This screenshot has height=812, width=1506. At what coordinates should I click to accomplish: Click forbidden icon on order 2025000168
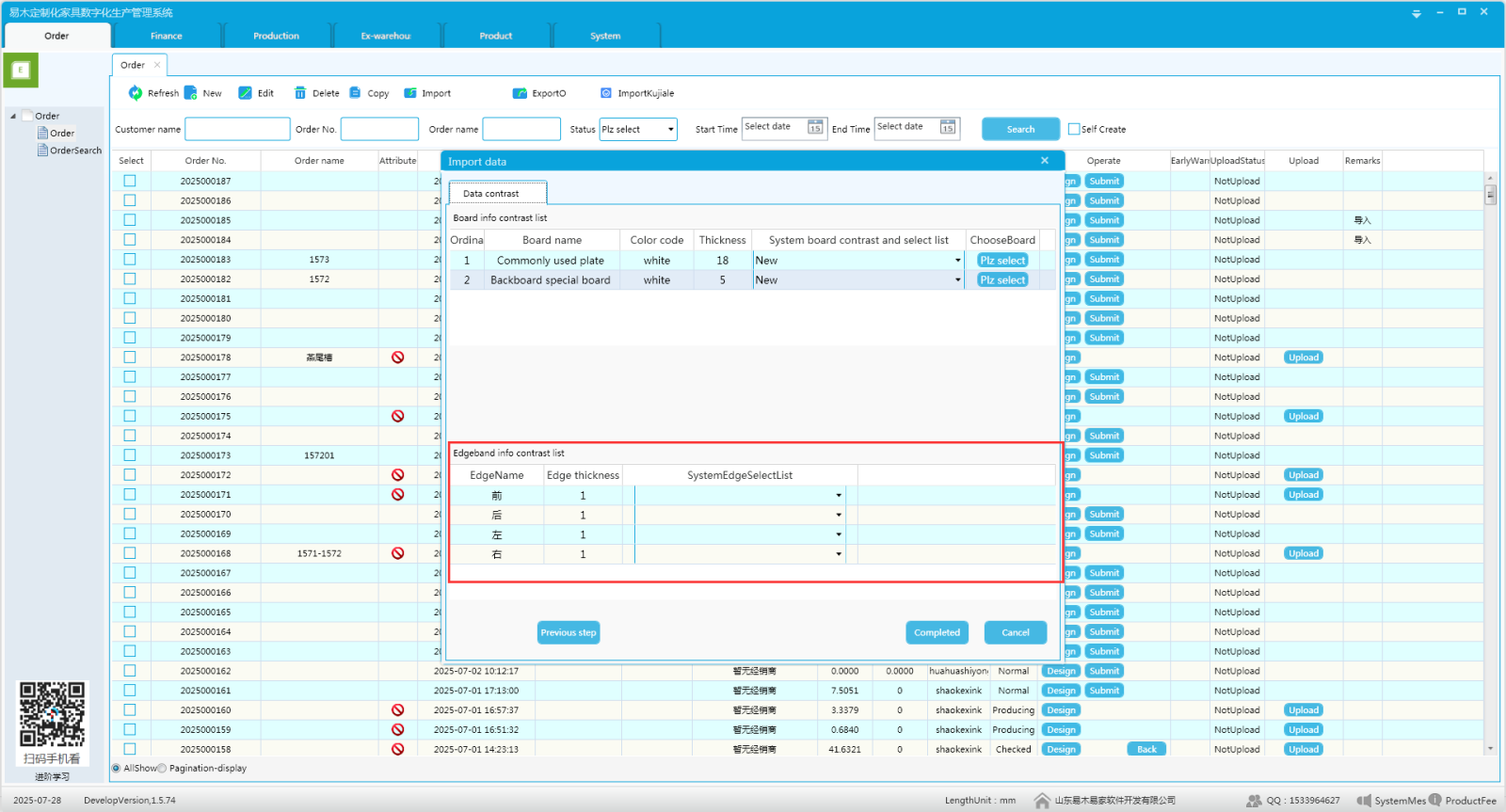(398, 553)
